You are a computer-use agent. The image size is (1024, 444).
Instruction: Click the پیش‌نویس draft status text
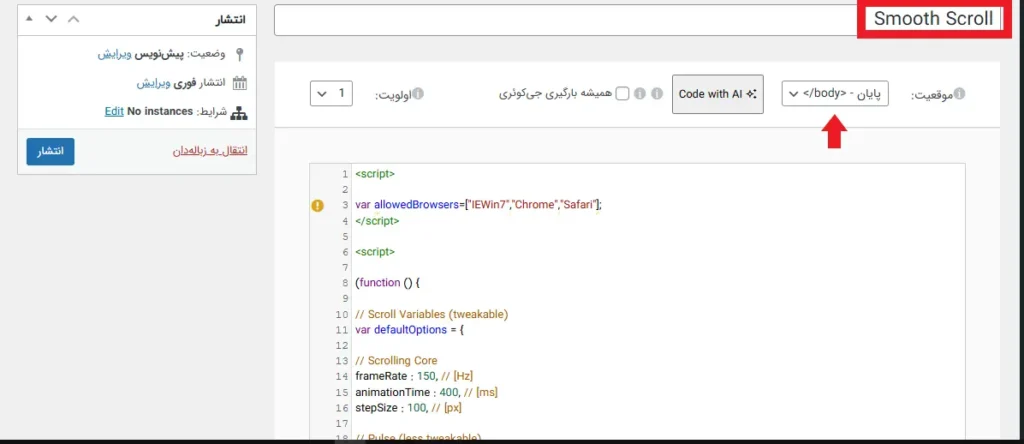160,54
